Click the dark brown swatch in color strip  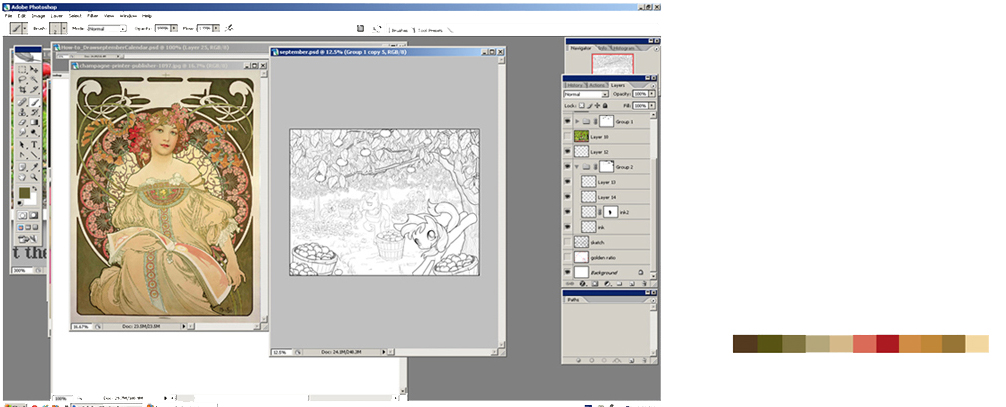click(745, 343)
